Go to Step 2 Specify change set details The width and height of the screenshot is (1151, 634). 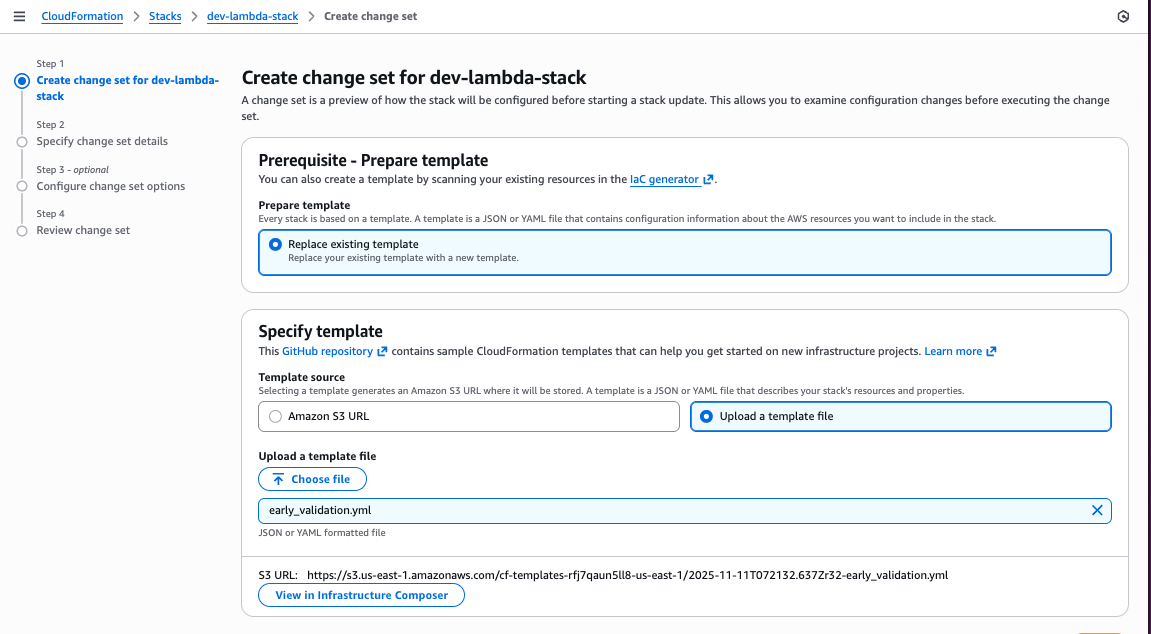102,141
